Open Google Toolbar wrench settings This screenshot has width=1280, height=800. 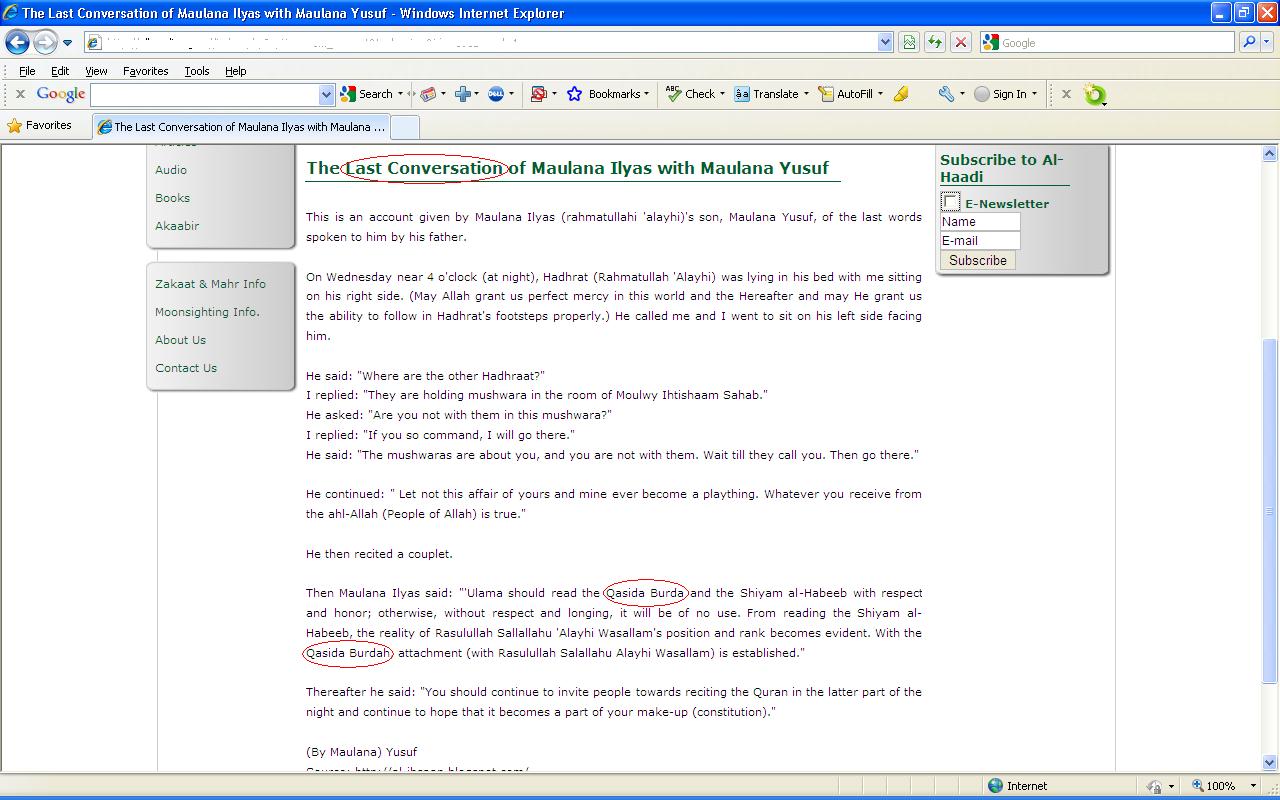click(x=946, y=94)
